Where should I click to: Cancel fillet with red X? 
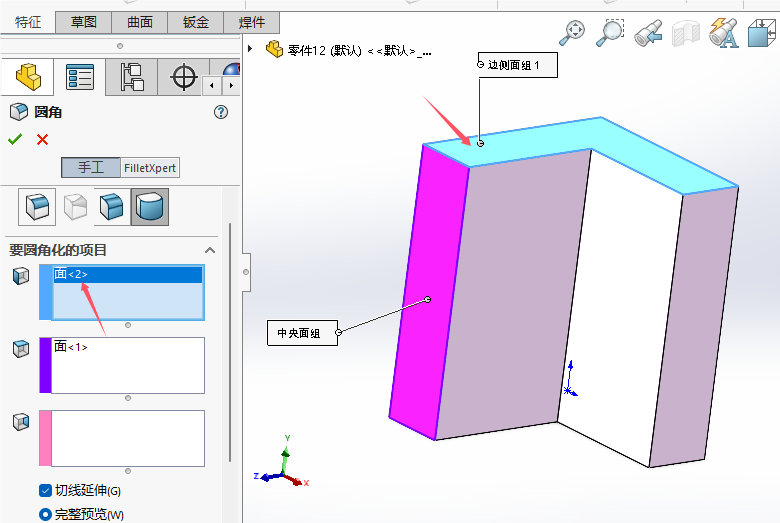pyautogui.click(x=42, y=139)
